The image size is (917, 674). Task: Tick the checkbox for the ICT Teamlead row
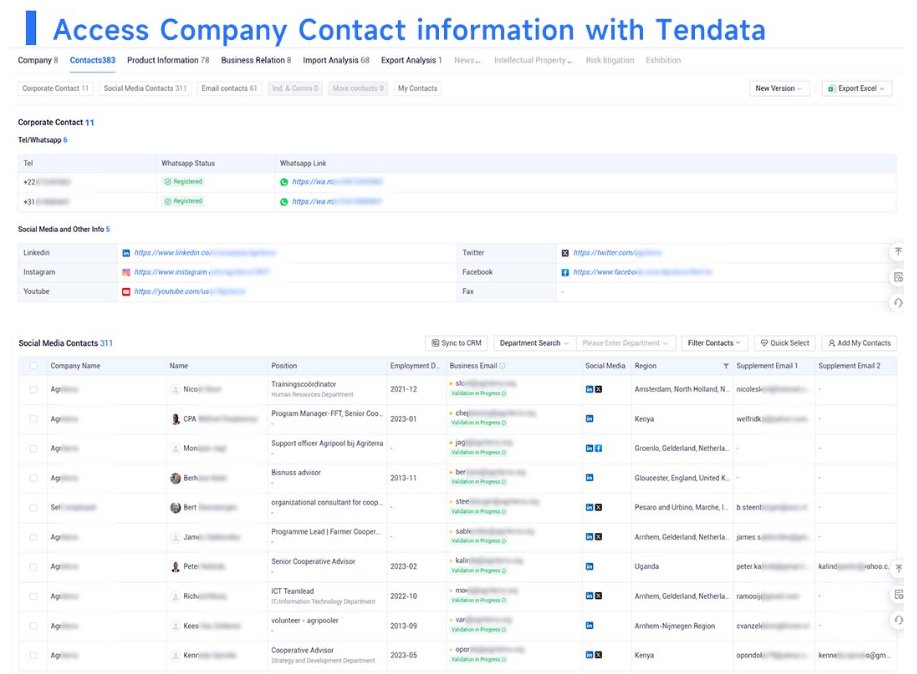(x=33, y=596)
